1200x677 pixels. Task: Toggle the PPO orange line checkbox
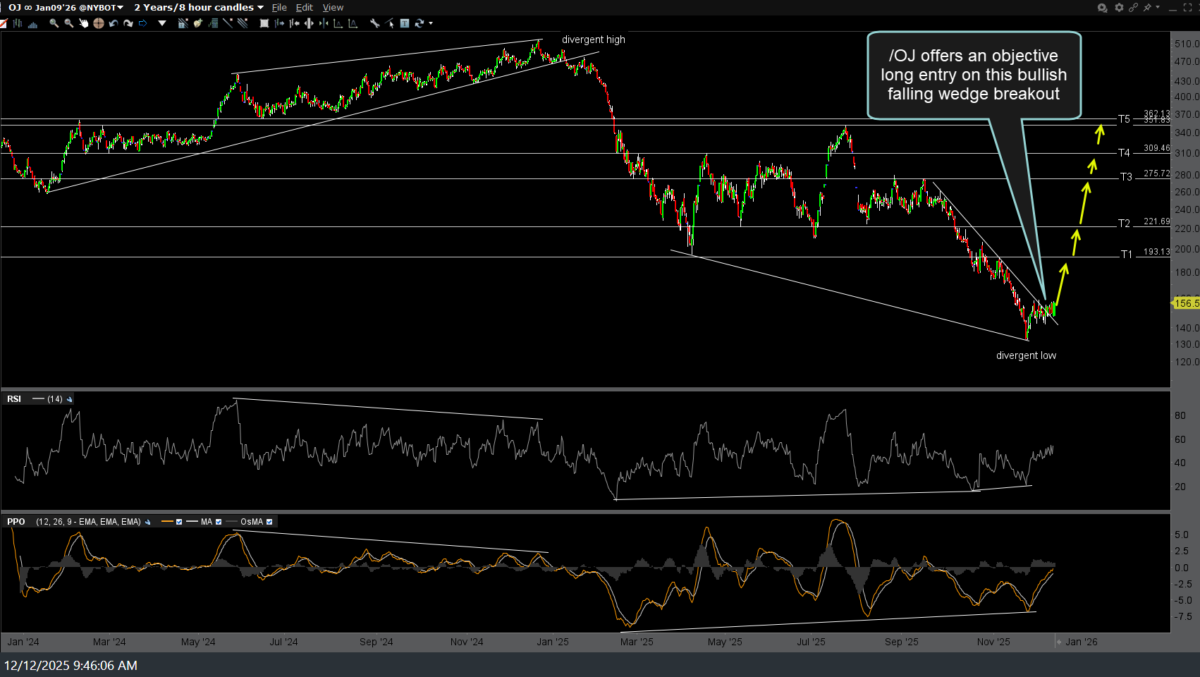(x=179, y=522)
